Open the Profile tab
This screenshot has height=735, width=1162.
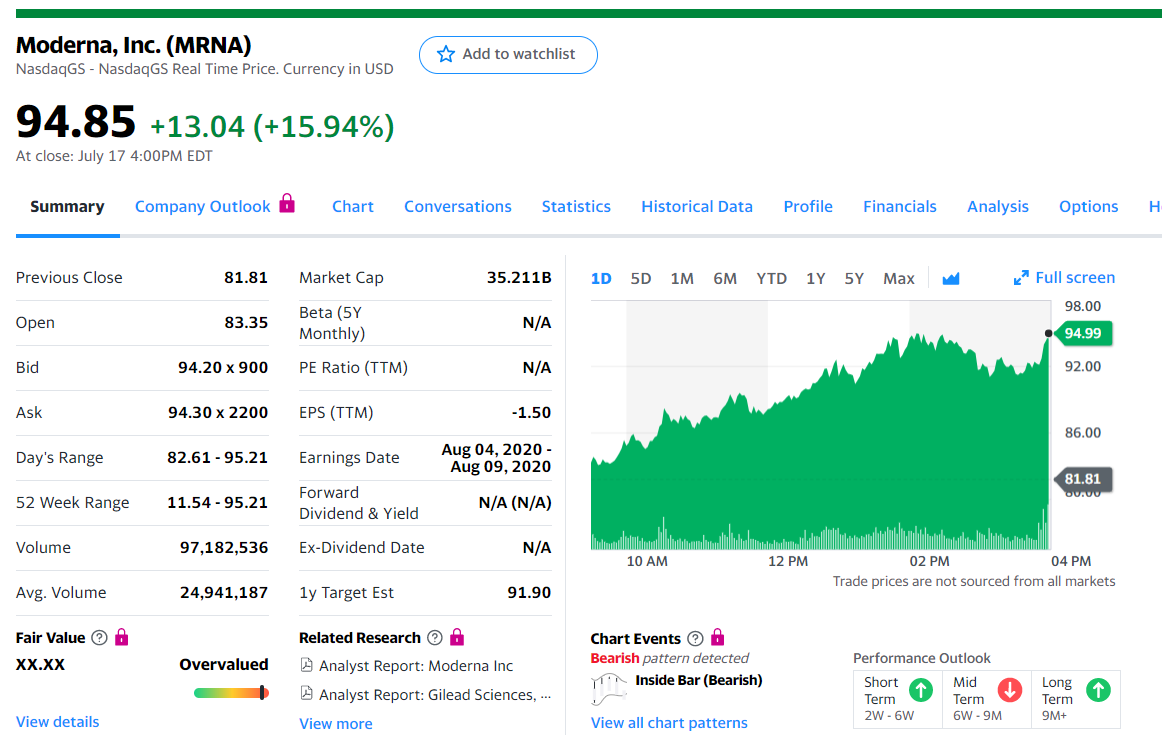[808, 207]
